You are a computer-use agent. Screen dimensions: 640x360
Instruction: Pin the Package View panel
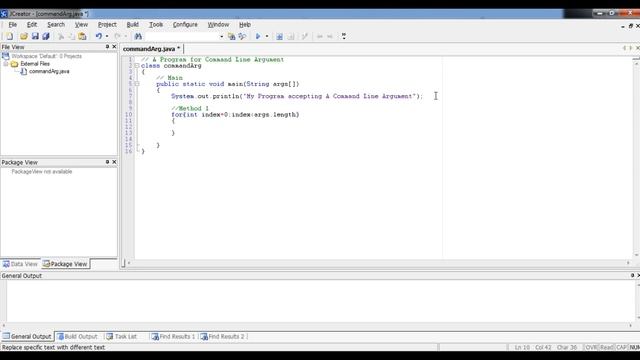pyautogui.click(x=107, y=162)
